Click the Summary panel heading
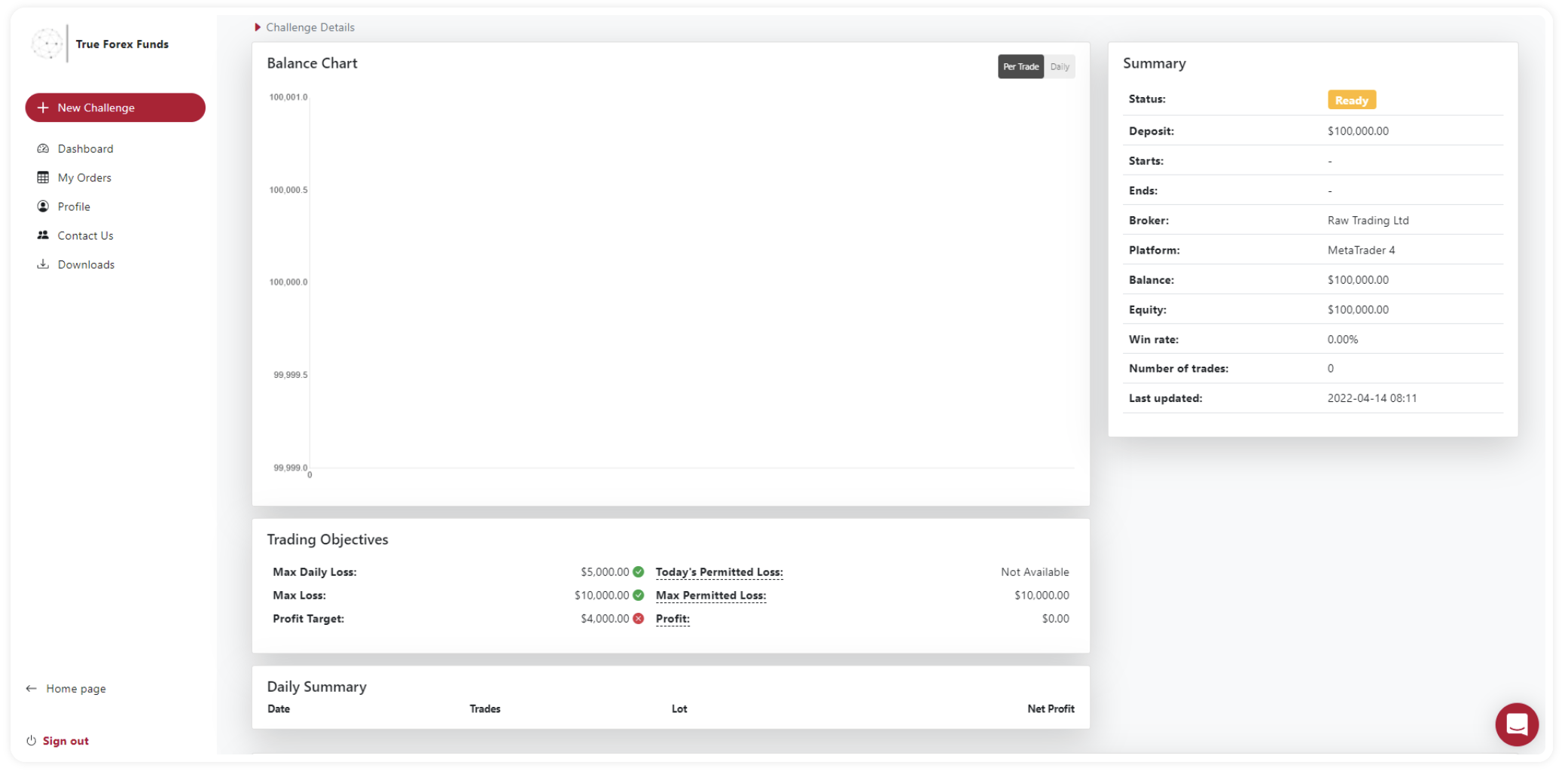Screen dimensions: 1568x774 coord(1154,63)
